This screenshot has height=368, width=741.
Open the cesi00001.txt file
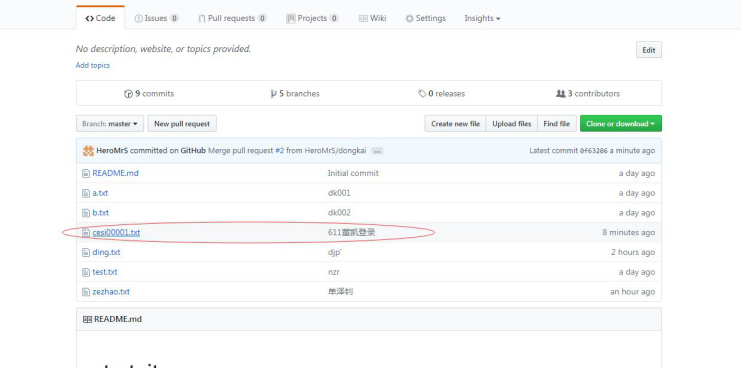pyautogui.click(x=116, y=233)
